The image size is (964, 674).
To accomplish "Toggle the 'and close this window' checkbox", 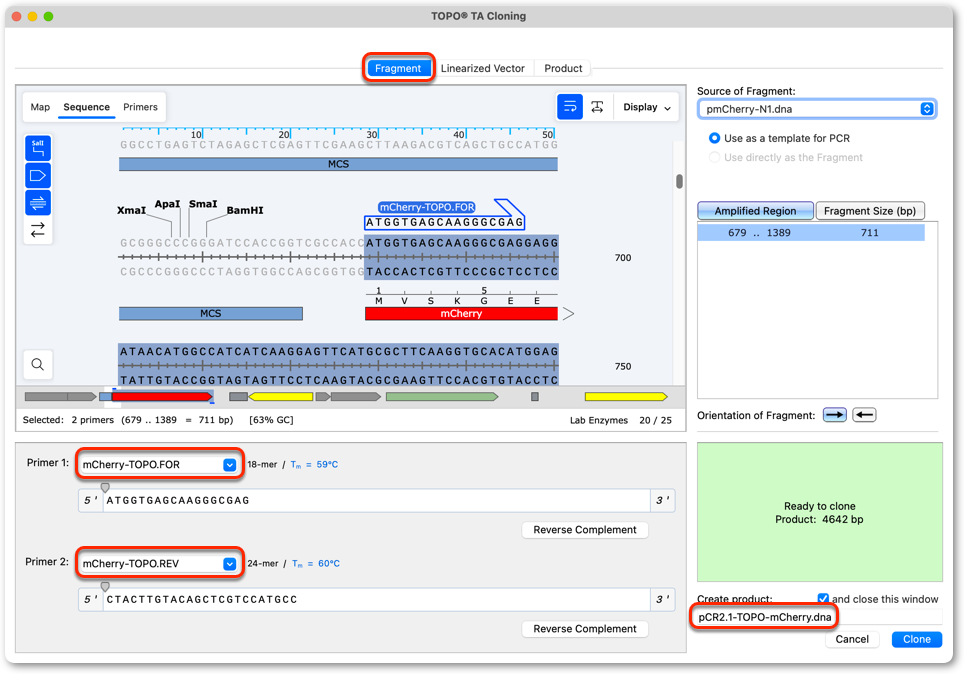I will (x=823, y=598).
